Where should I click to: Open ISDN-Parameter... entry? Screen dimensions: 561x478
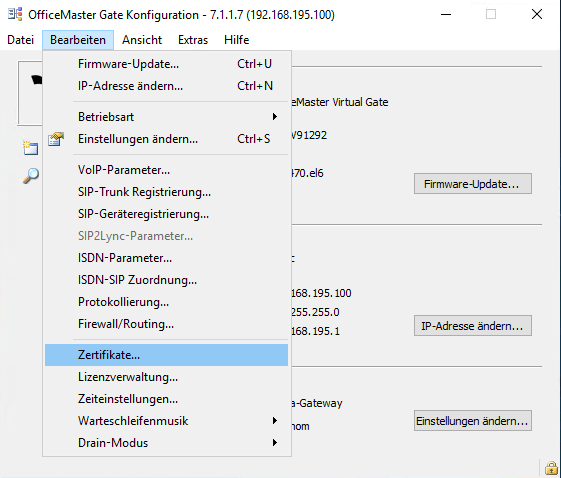pyautogui.click(x=166, y=258)
